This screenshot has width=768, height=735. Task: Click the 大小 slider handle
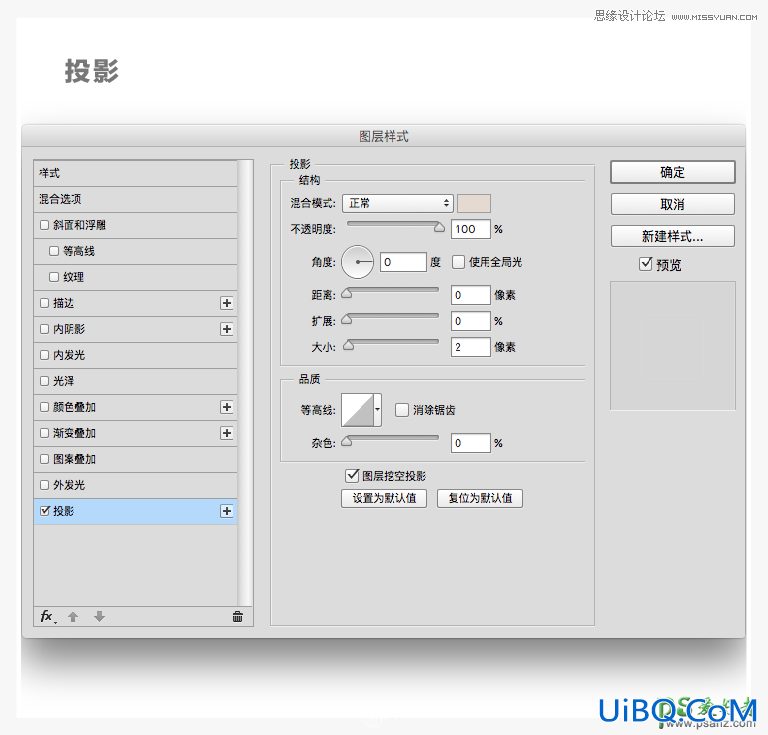point(348,345)
